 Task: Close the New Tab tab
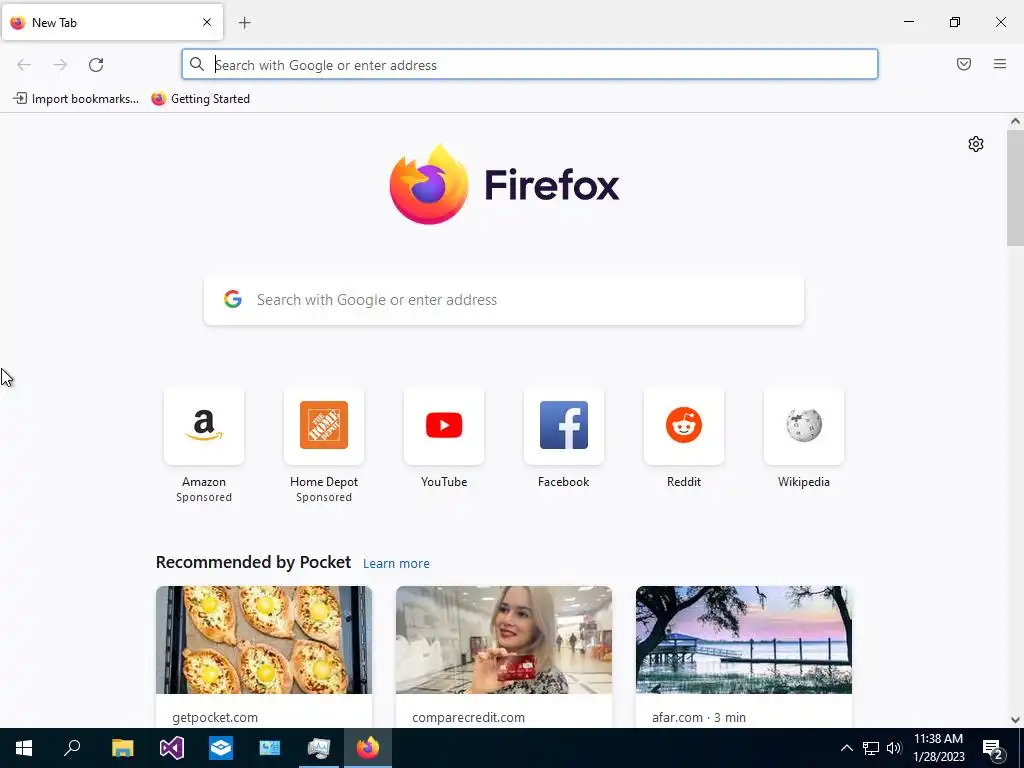[207, 22]
